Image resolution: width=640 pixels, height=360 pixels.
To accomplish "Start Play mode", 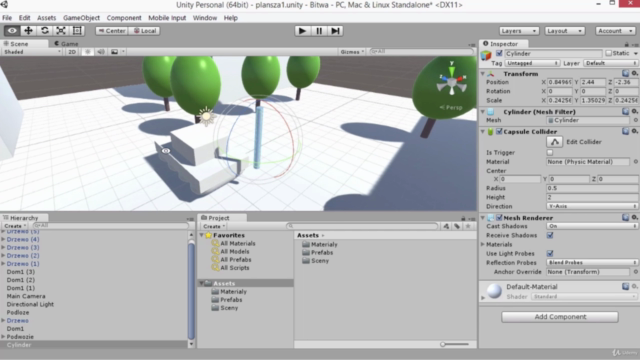I will pos(302,31).
